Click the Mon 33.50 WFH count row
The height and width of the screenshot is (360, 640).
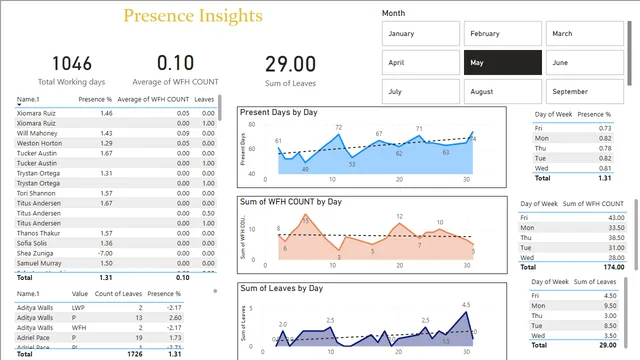572,228
